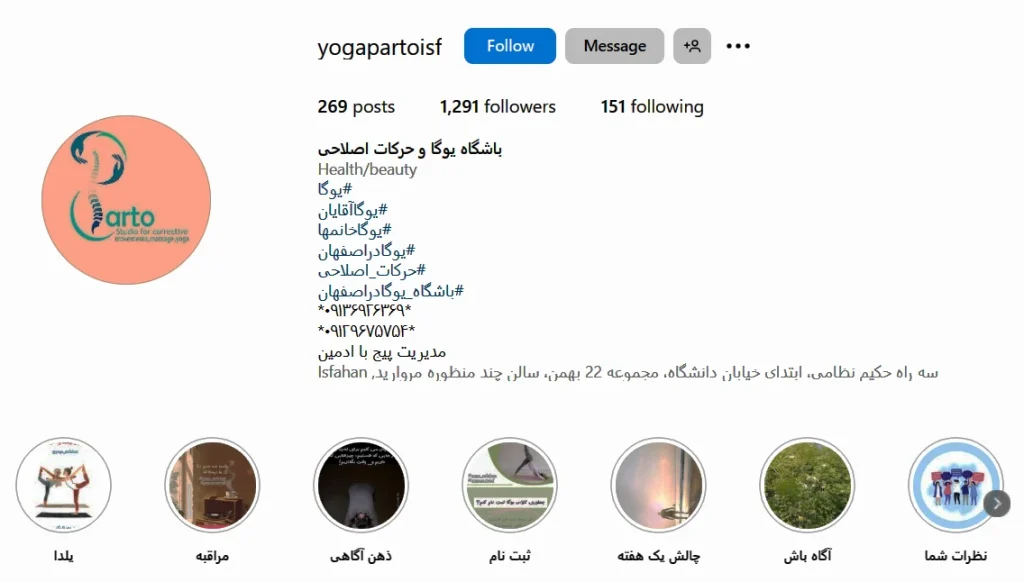Open the three-dot options menu
Image resolution: width=1024 pixels, height=582 pixels.
[x=738, y=46]
